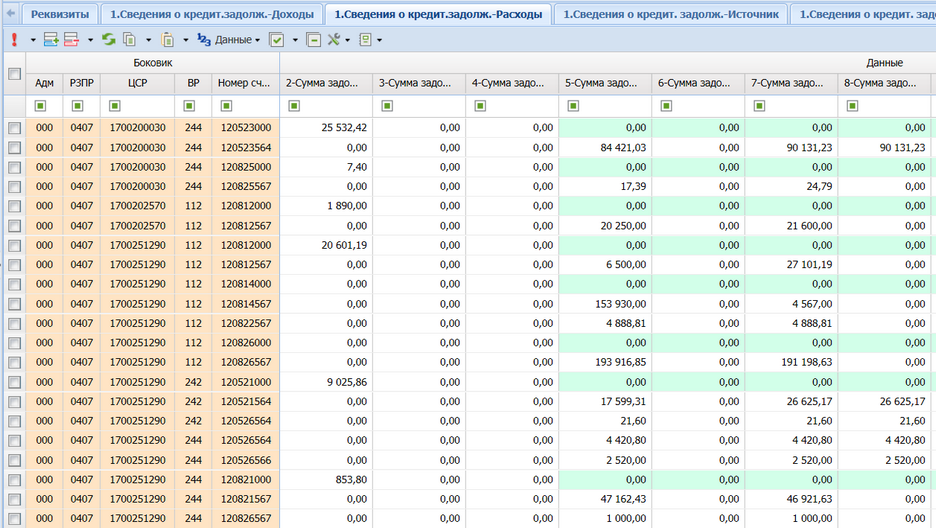Screen dimensions: 936x528
Task: Select account number cell 120826000
Action: tap(245, 342)
